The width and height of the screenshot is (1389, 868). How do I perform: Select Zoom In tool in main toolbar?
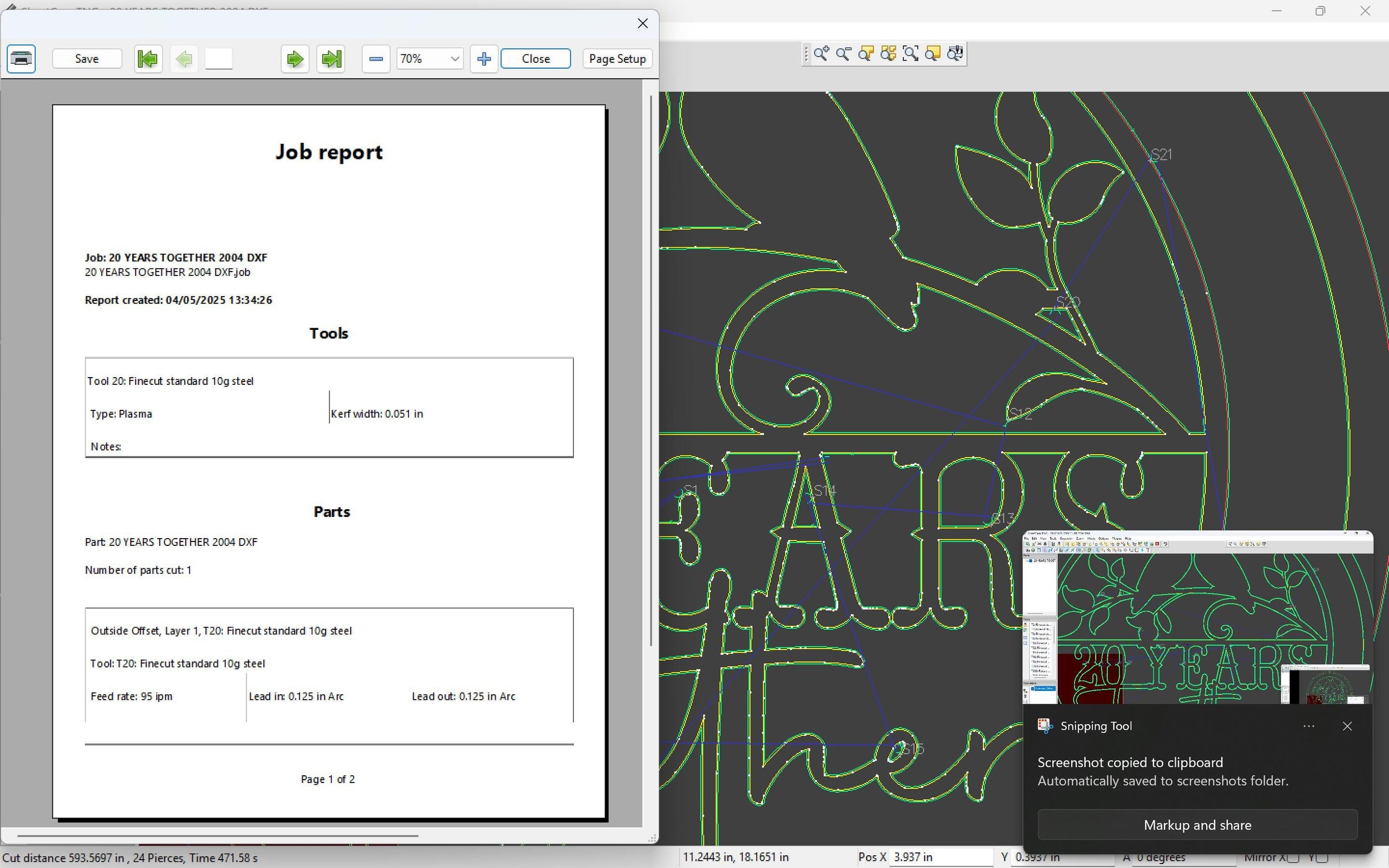[821, 54]
